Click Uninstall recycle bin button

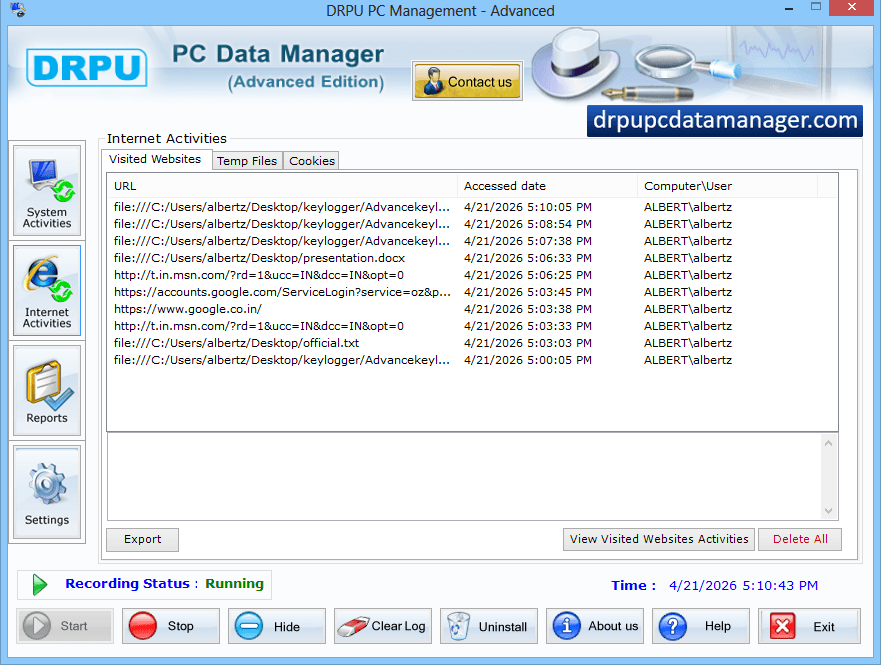(489, 626)
